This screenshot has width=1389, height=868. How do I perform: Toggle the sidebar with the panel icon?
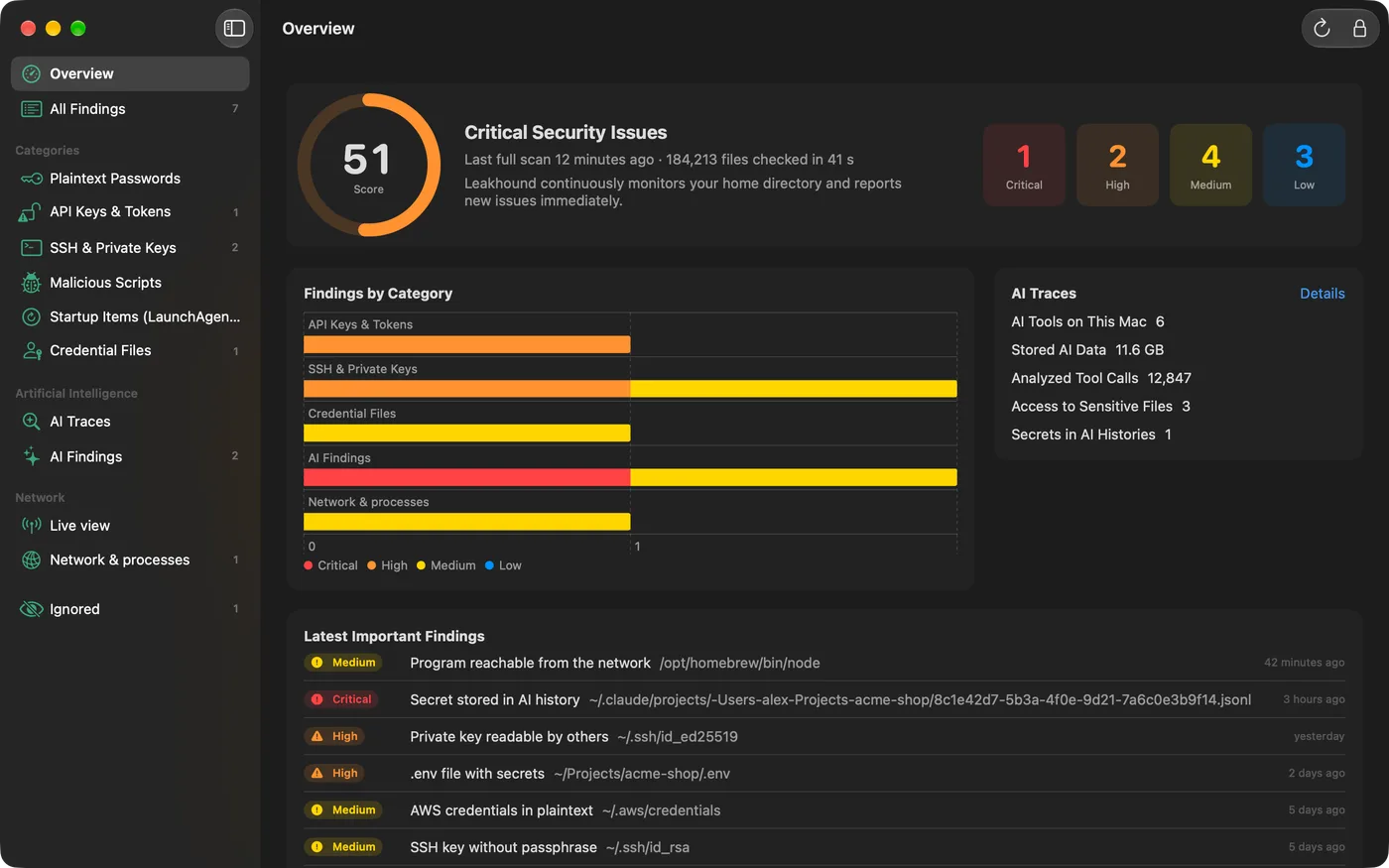(x=234, y=28)
